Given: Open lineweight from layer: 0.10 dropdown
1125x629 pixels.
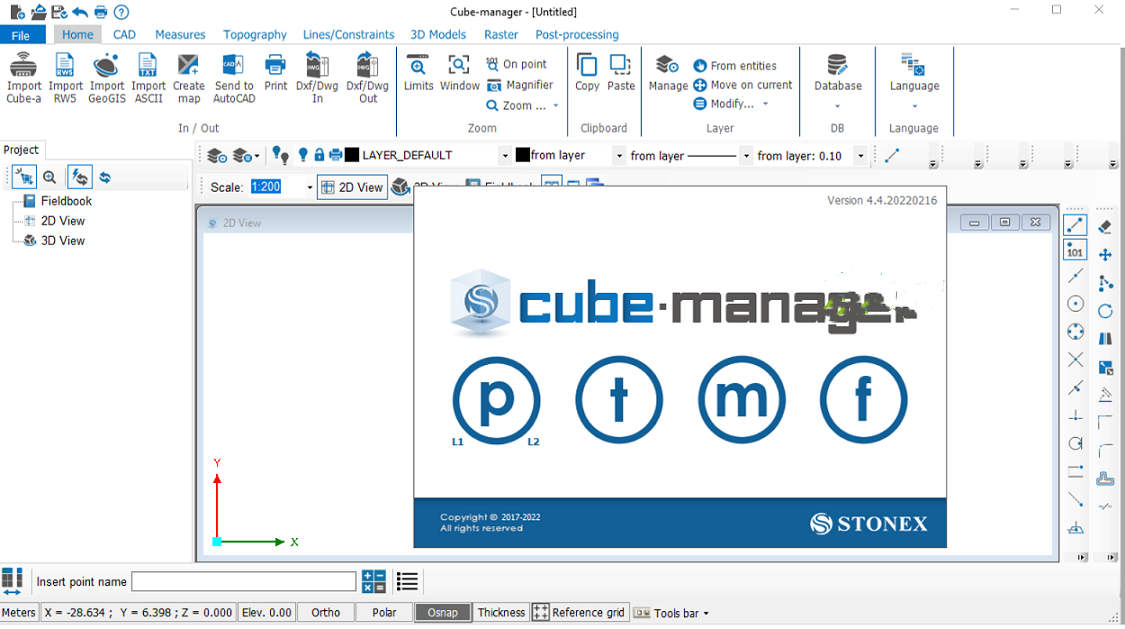Looking at the screenshot, I should click(860, 156).
